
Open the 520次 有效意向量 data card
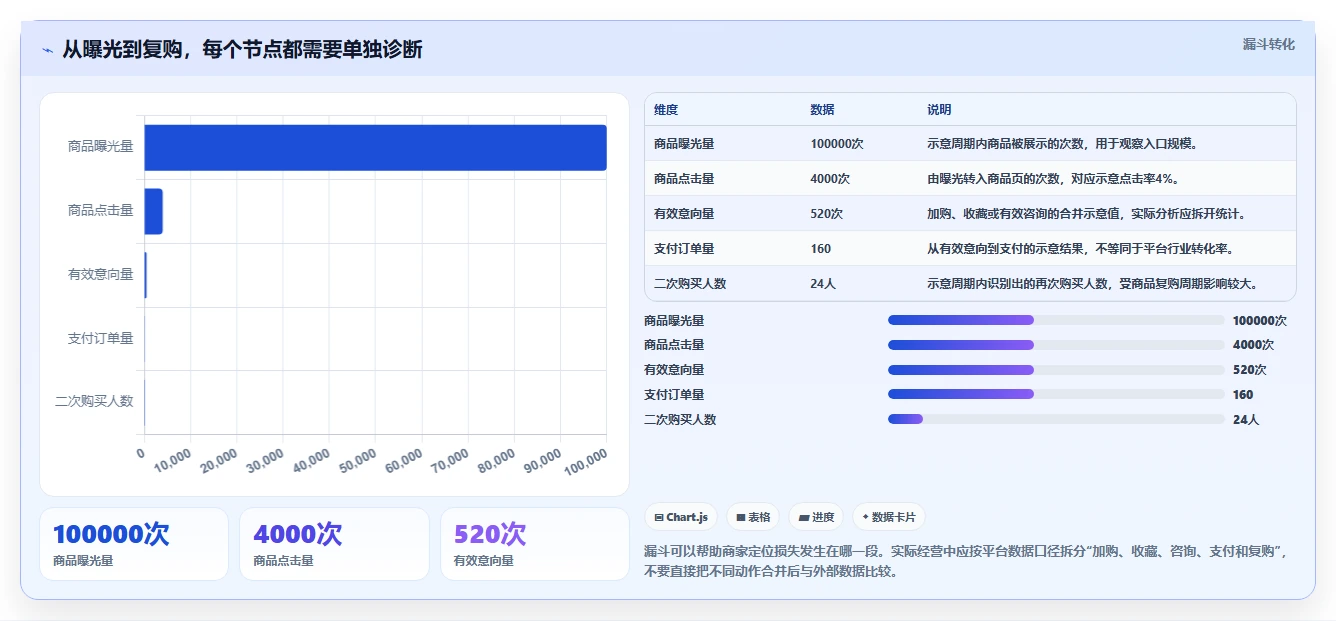click(535, 544)
